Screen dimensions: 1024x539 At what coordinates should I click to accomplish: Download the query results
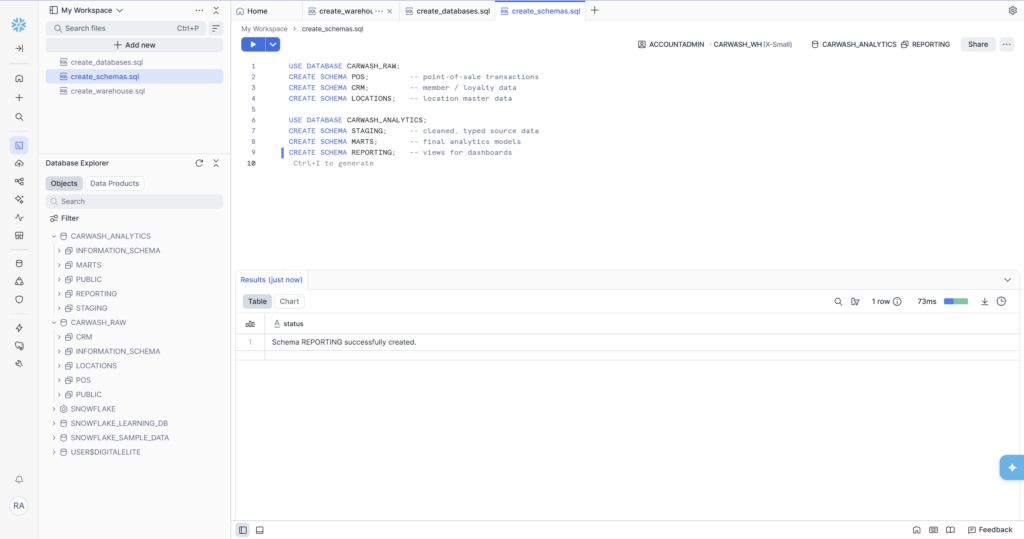[984, 301]
